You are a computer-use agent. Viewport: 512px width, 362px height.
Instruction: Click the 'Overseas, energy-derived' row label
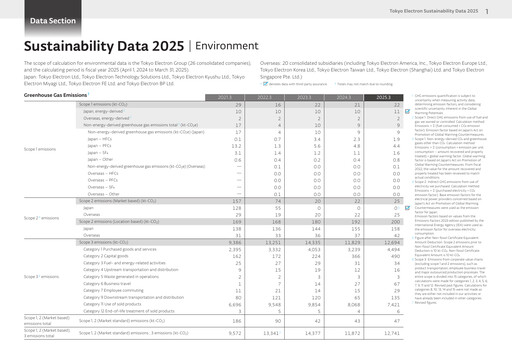(x=106, y=118)
